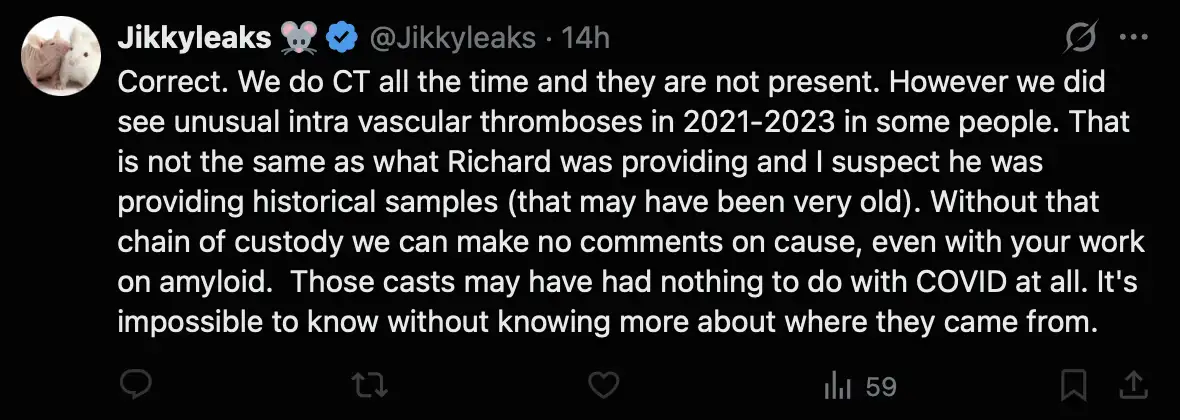Click the 14h timestamp

tap(587, 39)
